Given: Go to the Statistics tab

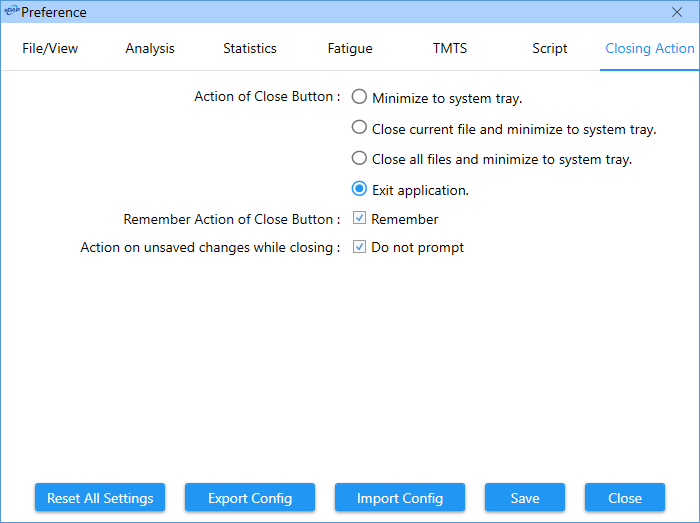Looking at the screenshot, I should 250,48.
